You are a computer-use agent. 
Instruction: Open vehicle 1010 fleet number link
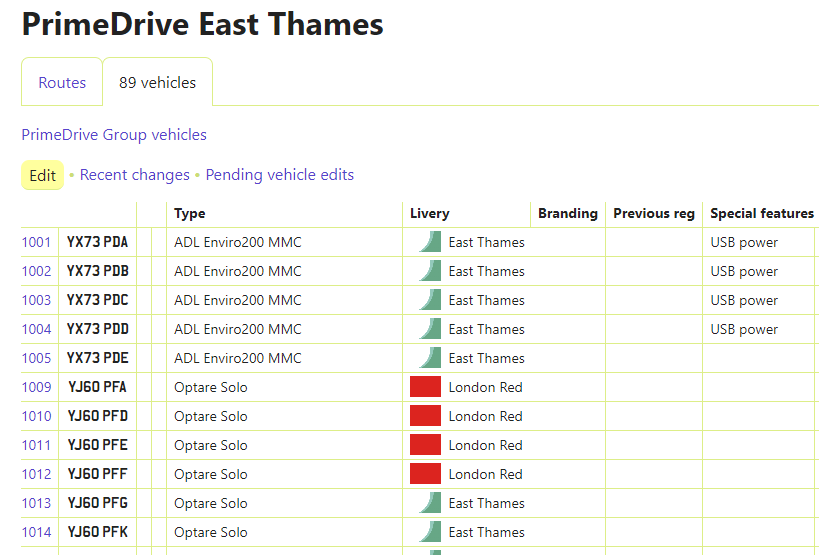point(36,416)
